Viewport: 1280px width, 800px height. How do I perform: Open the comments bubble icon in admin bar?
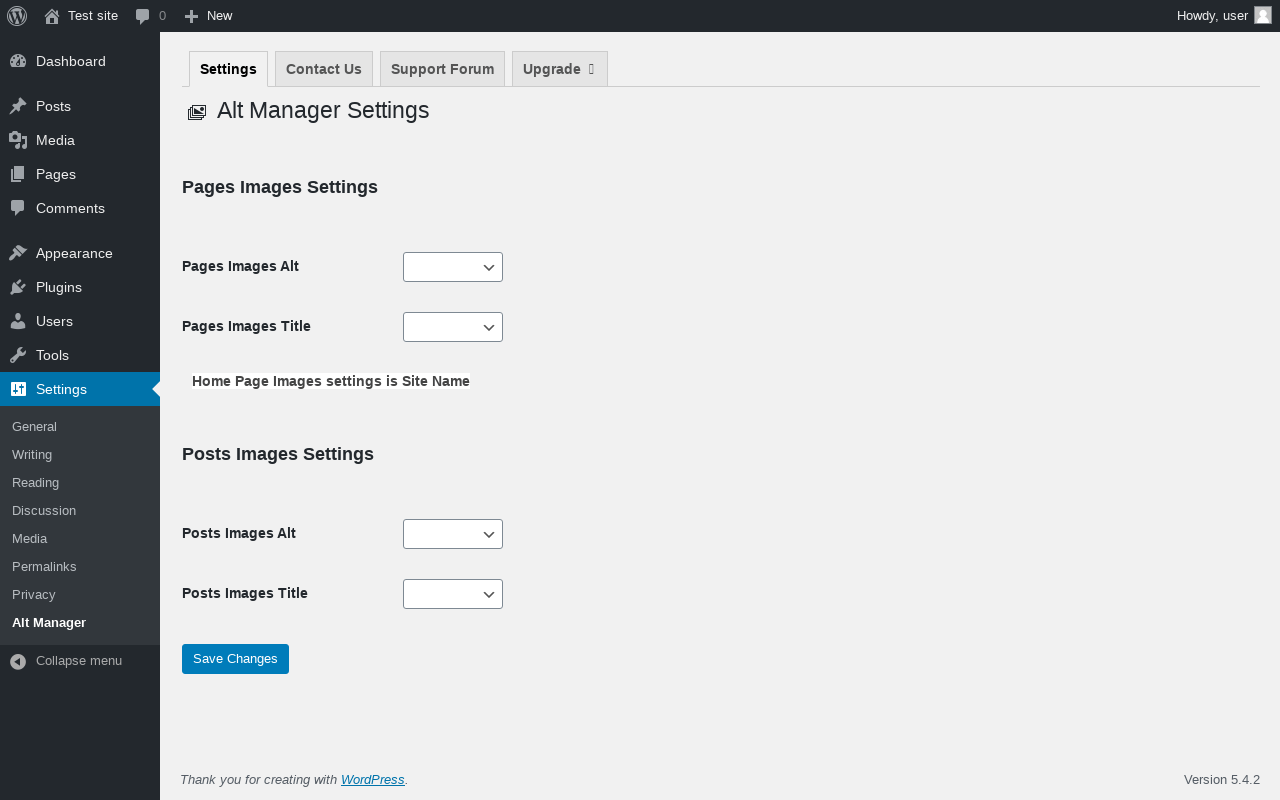click(x=143, y=16)
